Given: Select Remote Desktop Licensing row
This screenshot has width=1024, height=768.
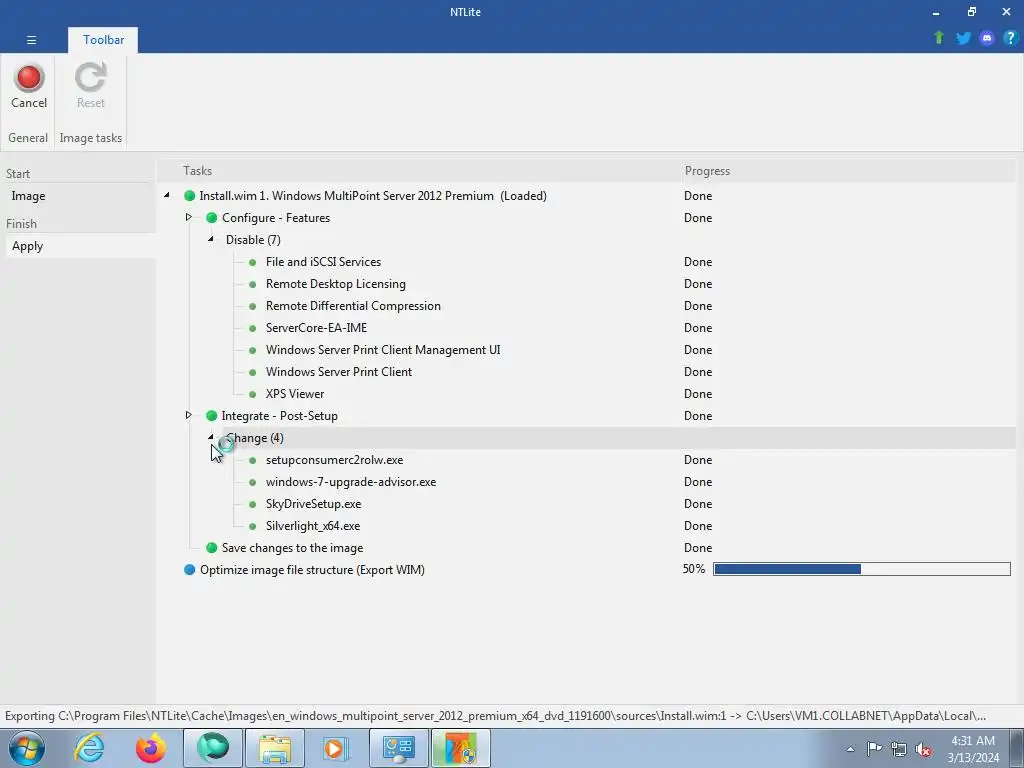Looking at the screenshot, I should coord(336,284).
